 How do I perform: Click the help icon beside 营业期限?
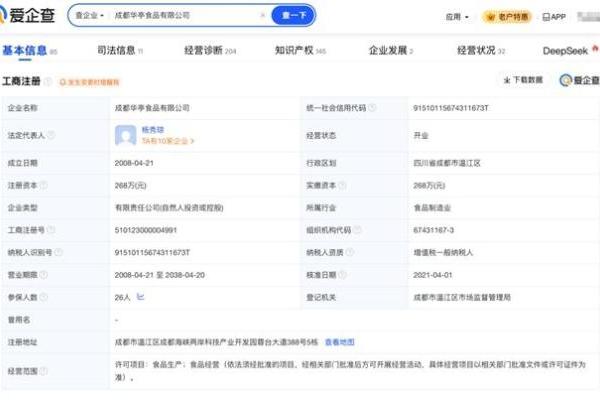[x=44, y=274]
